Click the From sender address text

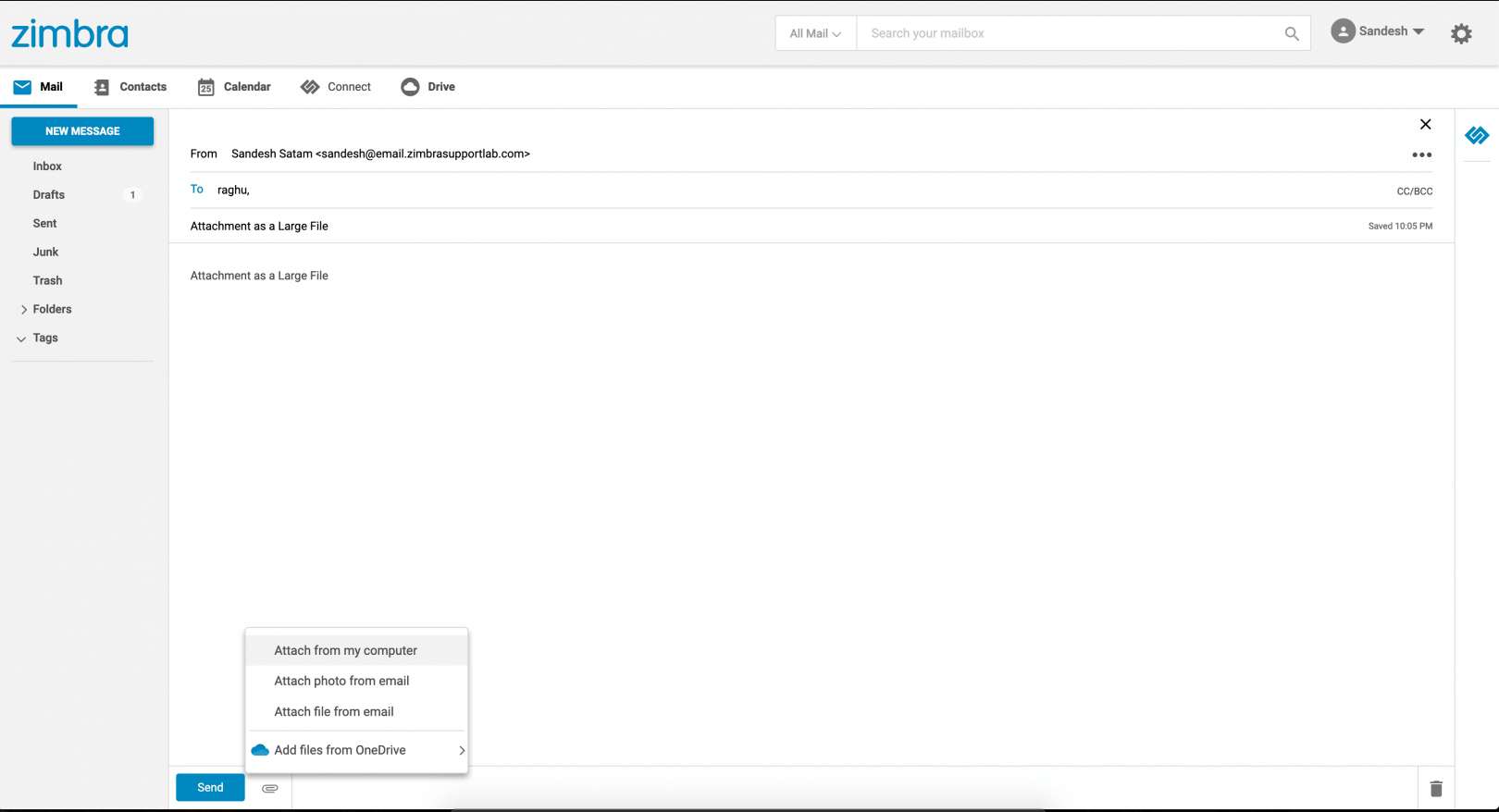click(x=380, y=154)
